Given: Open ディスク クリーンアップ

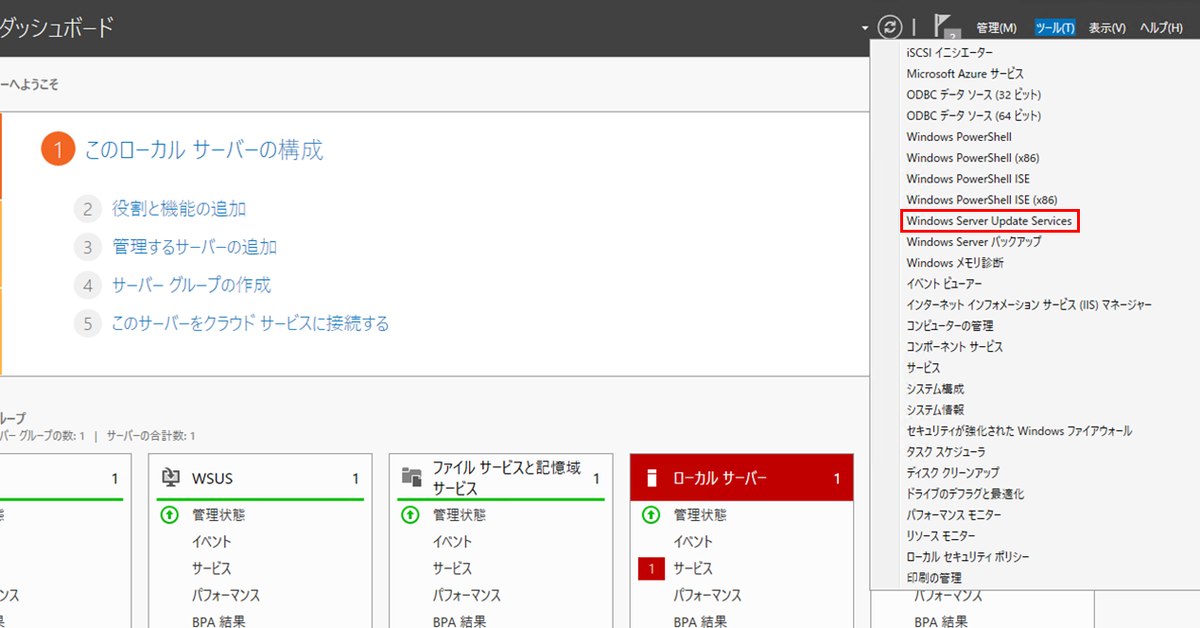Looking at the screenshot, I should (x=952, y=472).
